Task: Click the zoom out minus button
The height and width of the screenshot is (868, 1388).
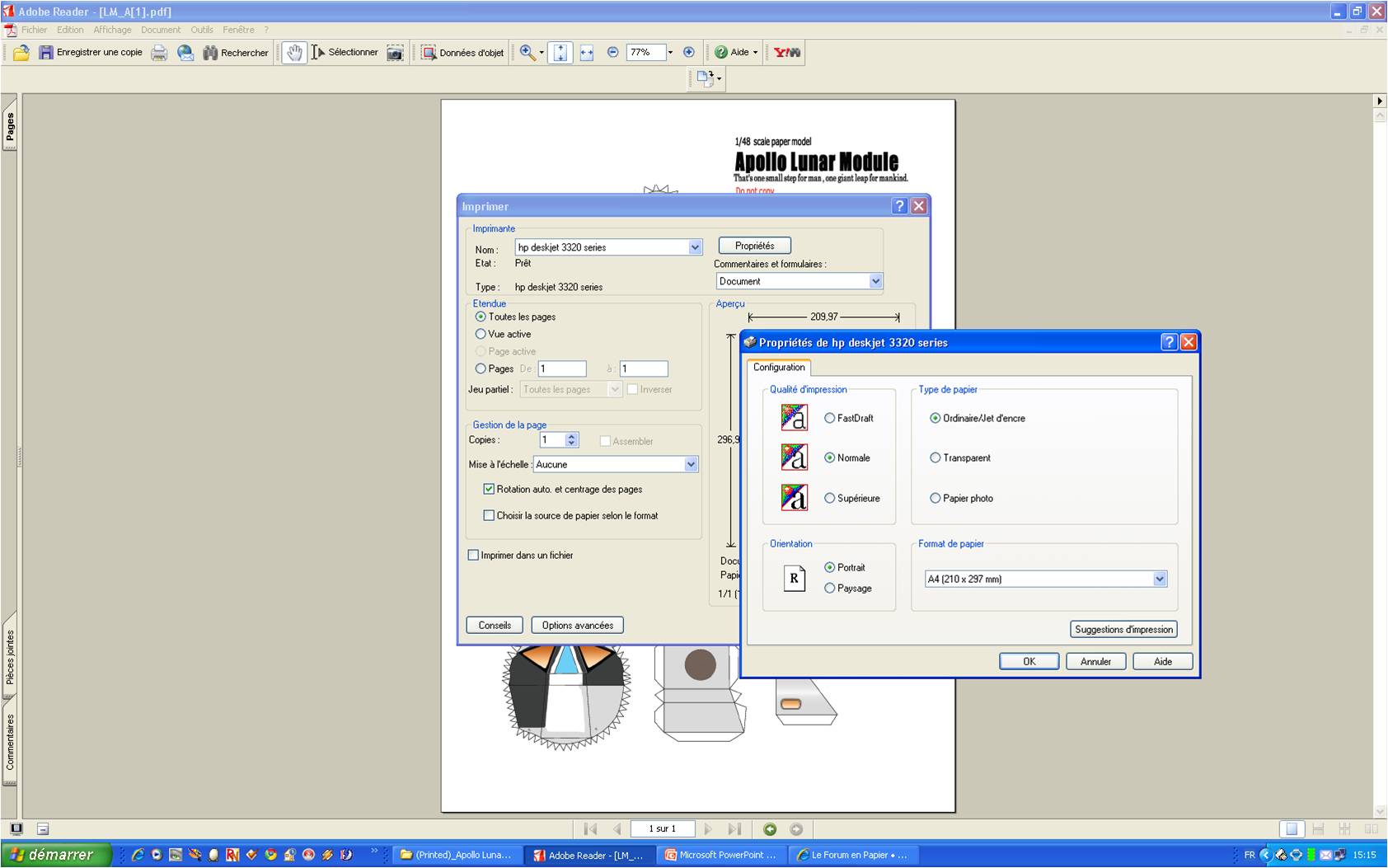Action: (x=612, y=52)
